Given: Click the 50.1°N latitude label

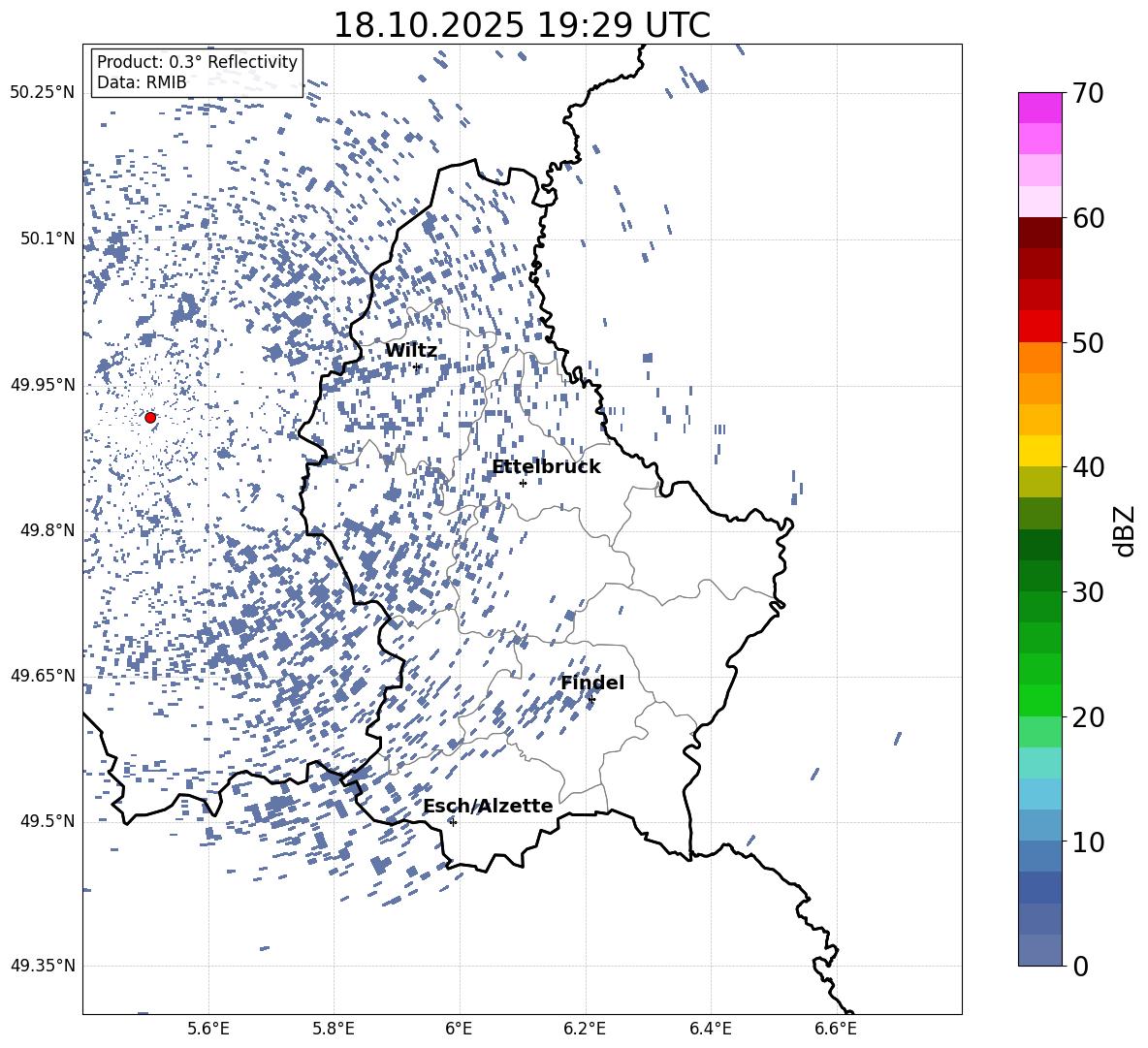Looking at the screenshot, I should tap(48, 239).
